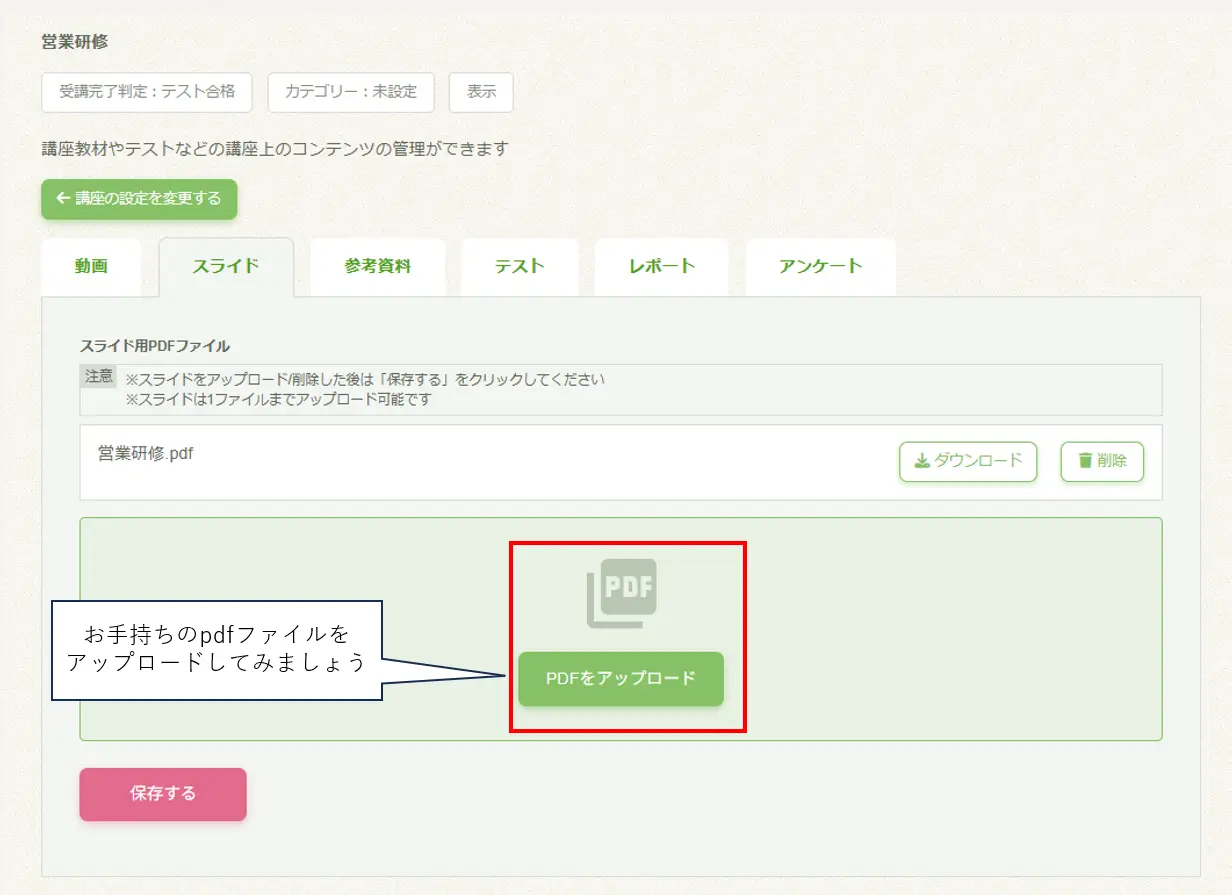Viewport: 1232px width, 895px height.
Task: Click the 削除 trash glyph to remove the slide
Action: pyautogui.click(x=1085, y=461)
